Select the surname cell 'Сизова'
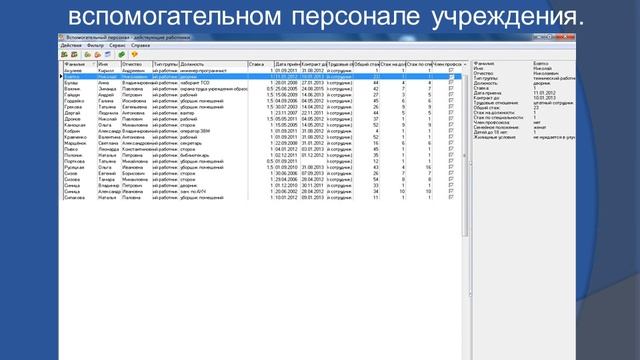This screenshot has height=360, width=640. pyautogui.click(x=80, y=179)
